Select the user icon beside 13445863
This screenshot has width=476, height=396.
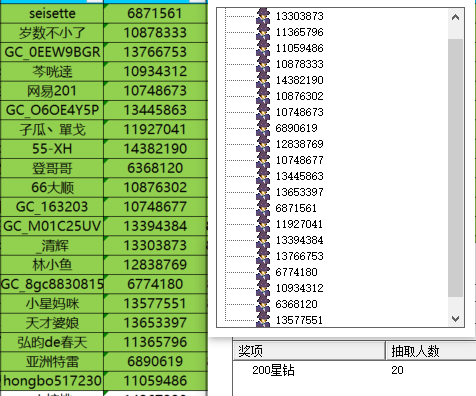click(x=263, y=176)
